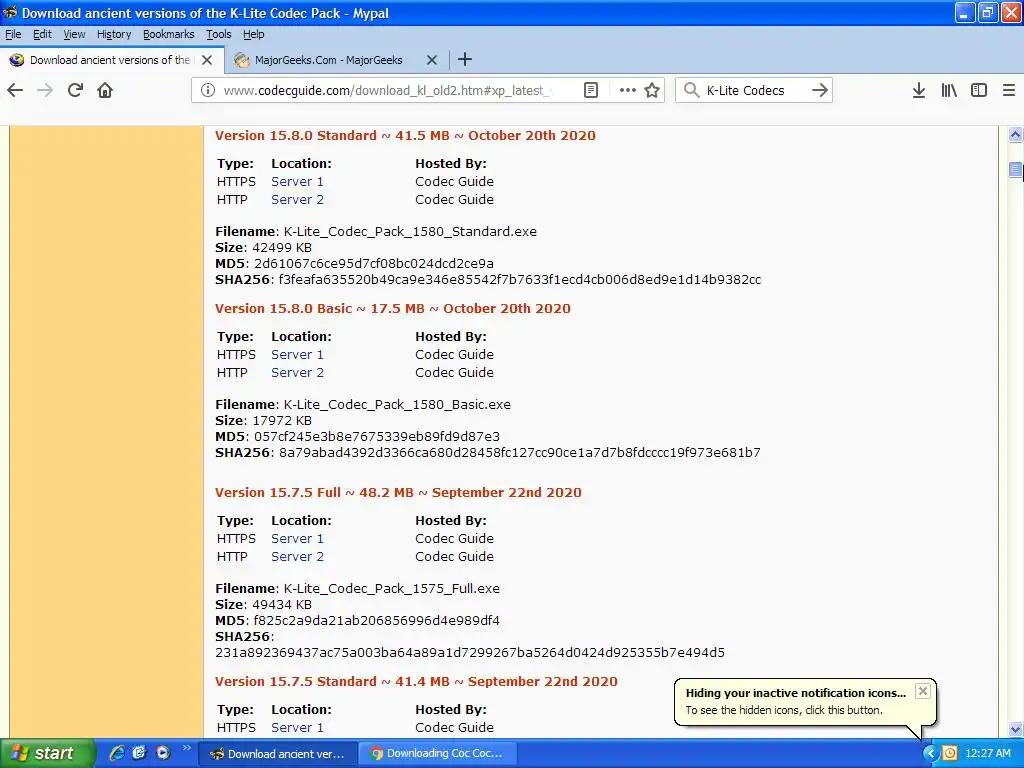
Task: Click the scrollbar up arrow
Action: pyautogui.click(x=1015, y=135)
